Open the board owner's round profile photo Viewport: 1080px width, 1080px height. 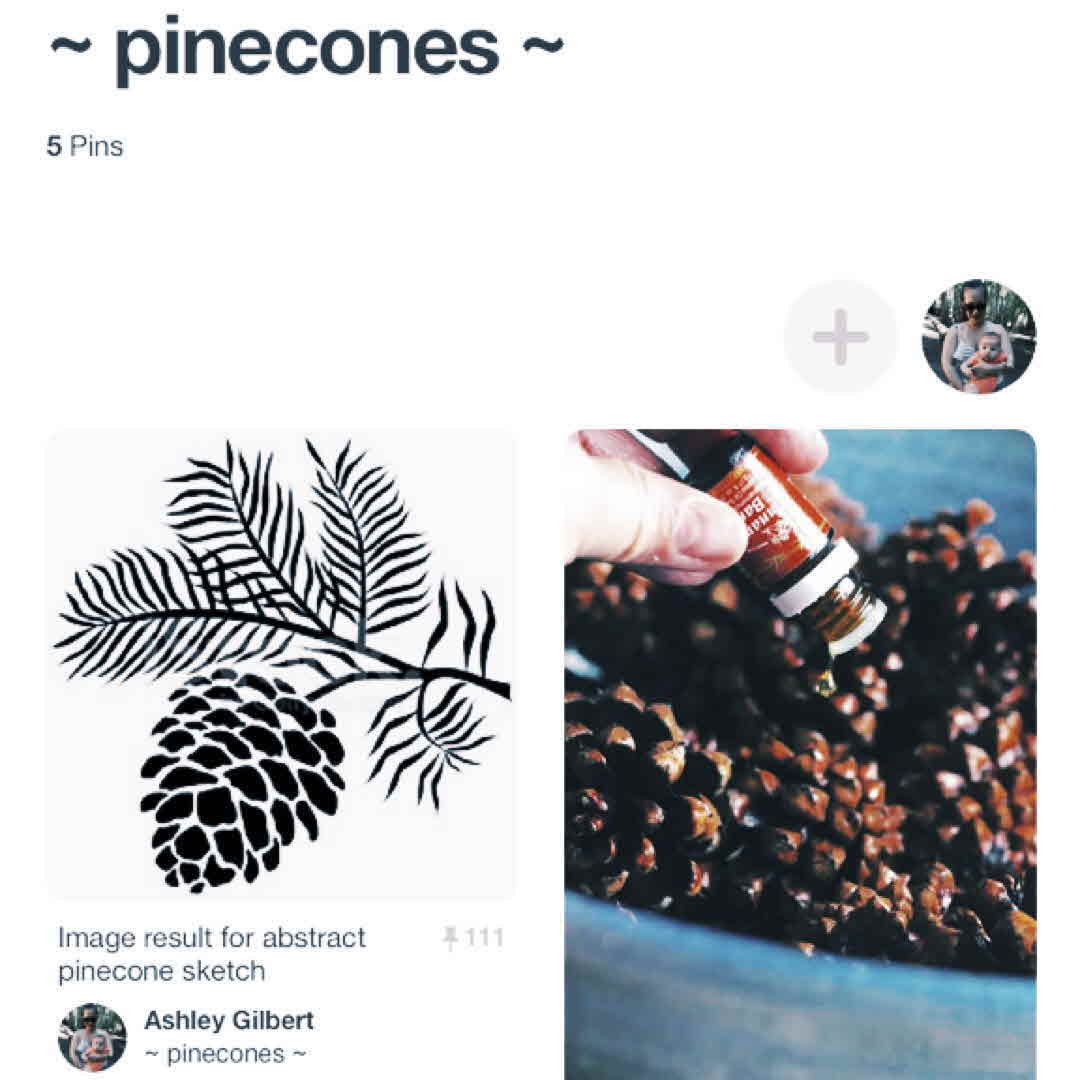click(x=979, y=337)
